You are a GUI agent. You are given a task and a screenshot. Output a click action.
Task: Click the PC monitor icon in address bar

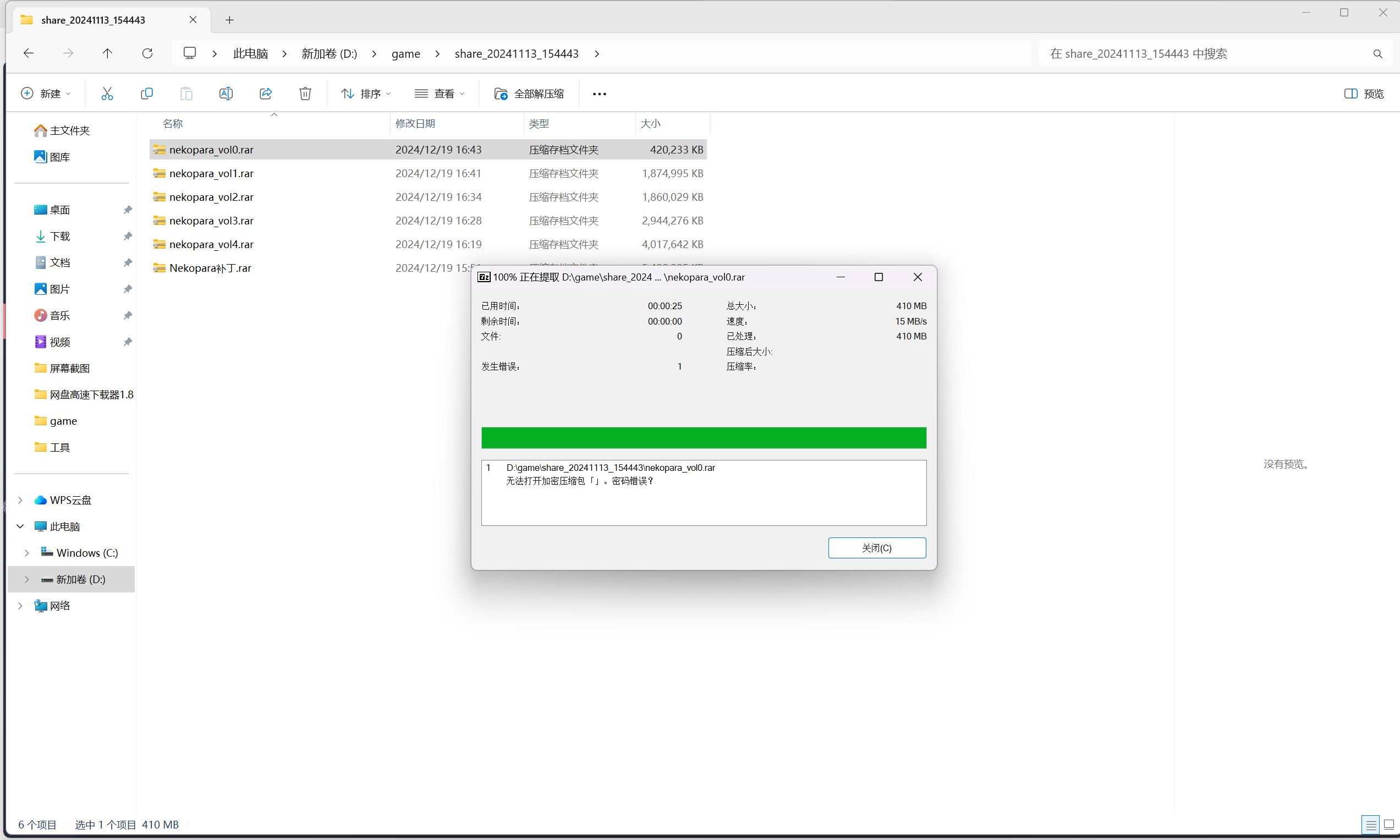[x=190, y=53]
